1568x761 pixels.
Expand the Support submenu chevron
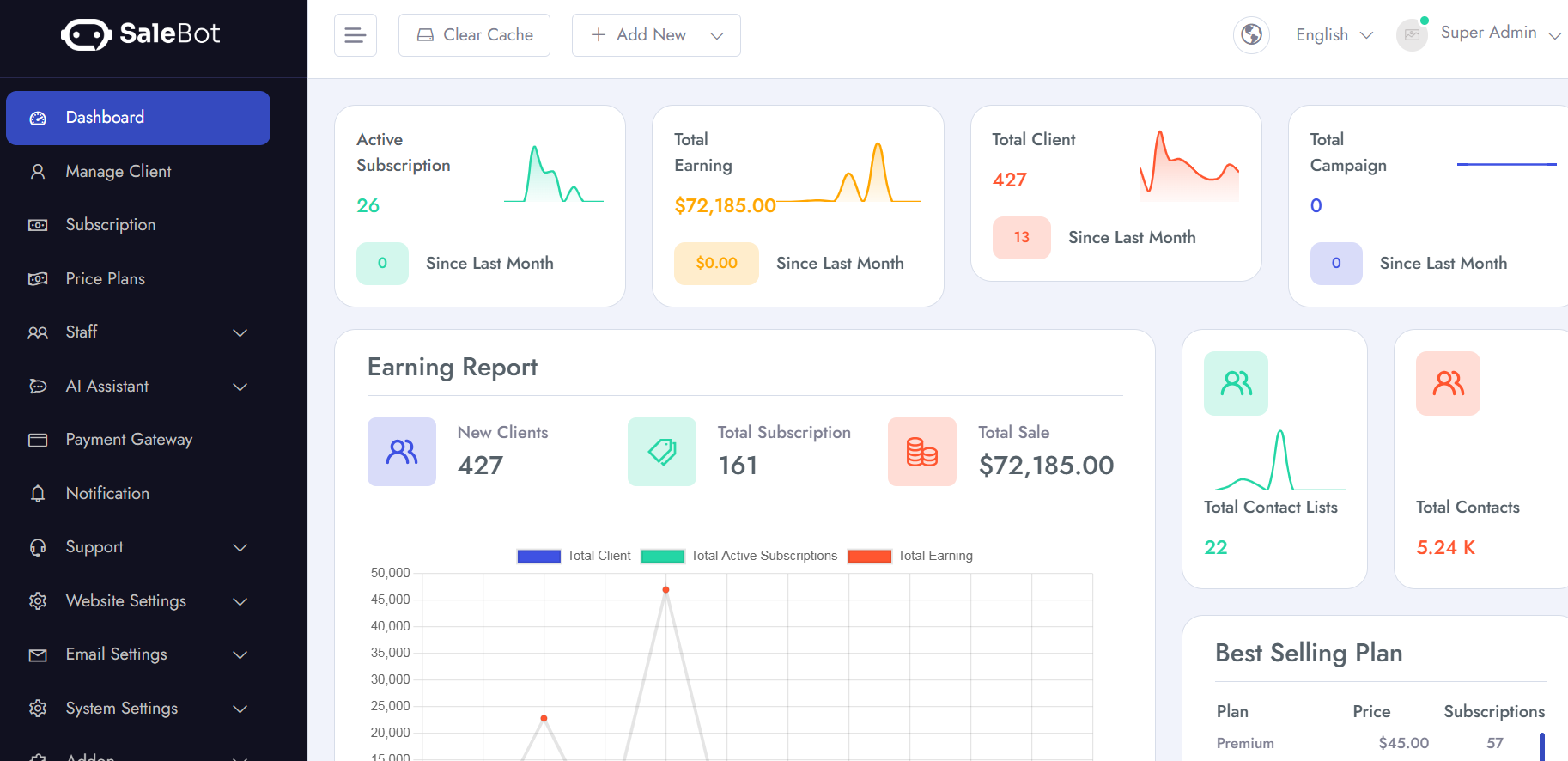(x=240, y=547)
